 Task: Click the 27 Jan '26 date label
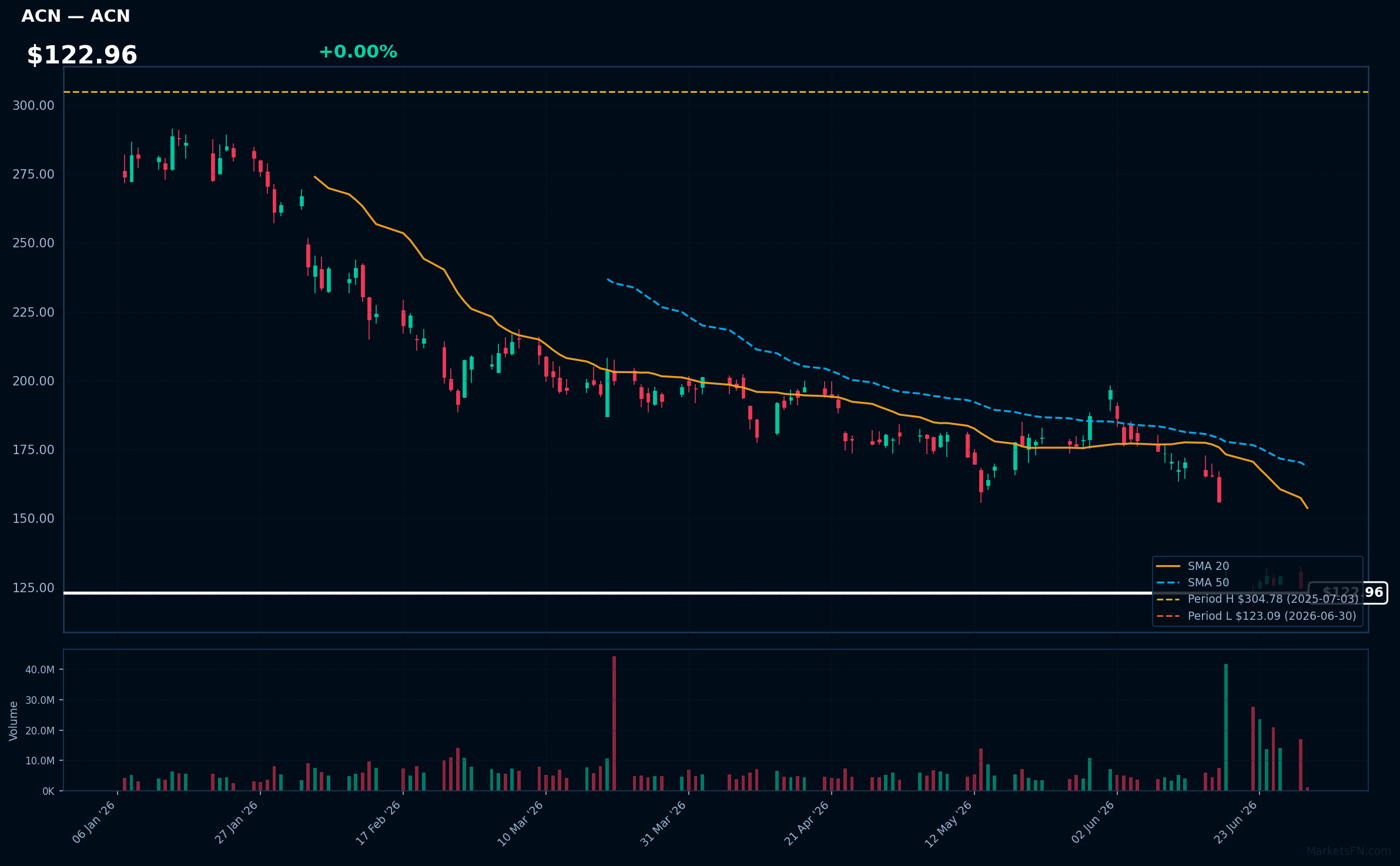(x=237, y=823)
